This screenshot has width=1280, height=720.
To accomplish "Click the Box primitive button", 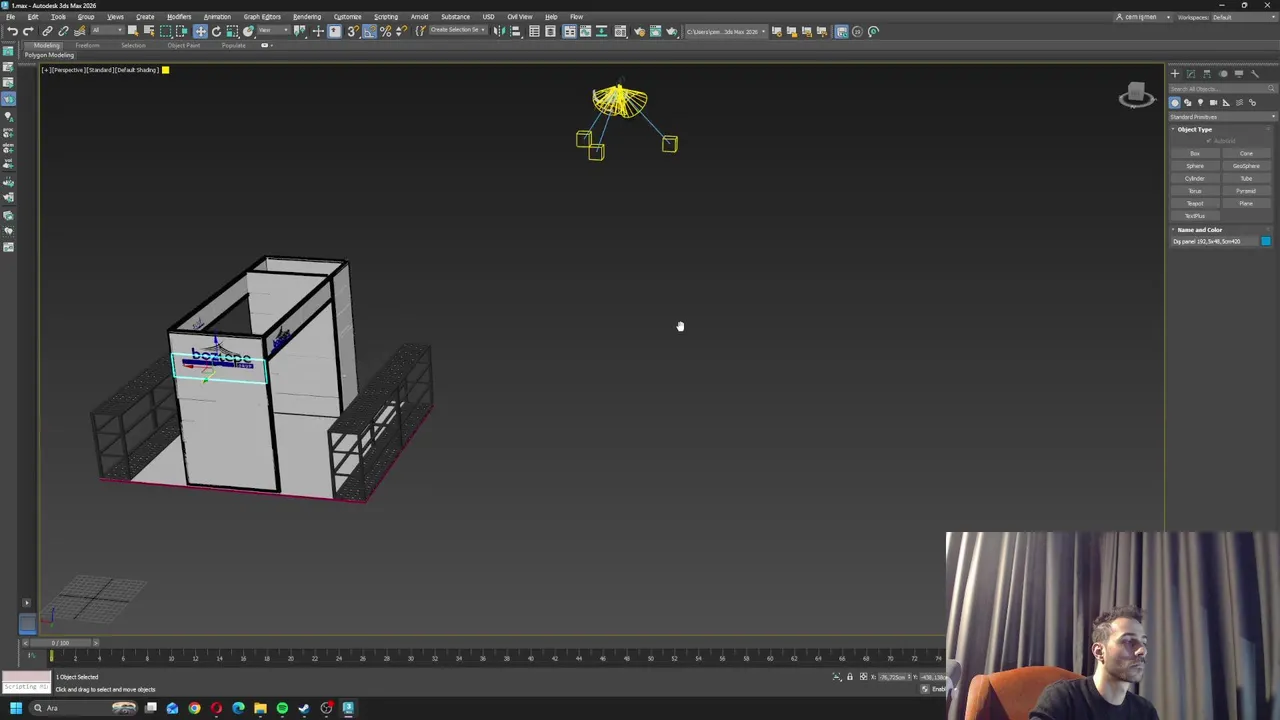I will point(1195,153).
